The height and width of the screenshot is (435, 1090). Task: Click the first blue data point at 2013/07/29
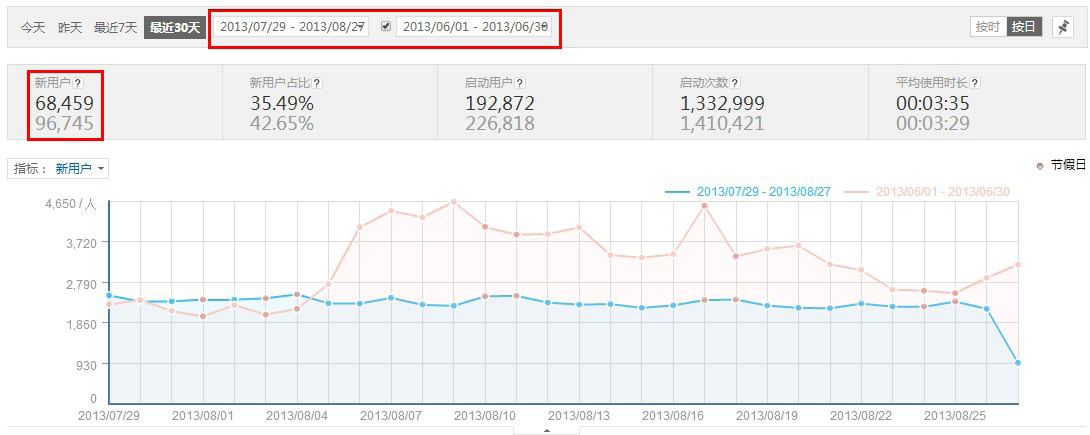109,295
